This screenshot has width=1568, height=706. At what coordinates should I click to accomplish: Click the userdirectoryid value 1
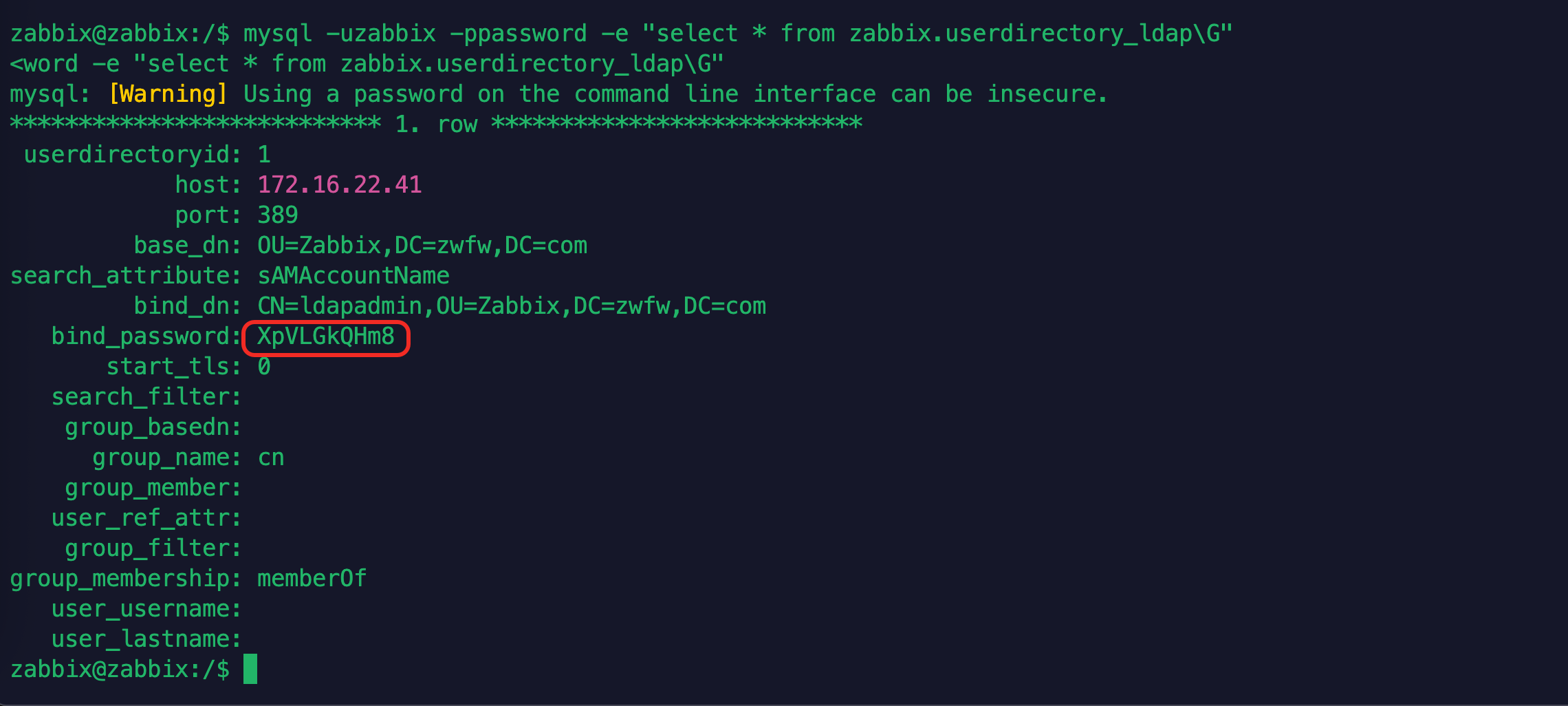(x=264, y=154)
